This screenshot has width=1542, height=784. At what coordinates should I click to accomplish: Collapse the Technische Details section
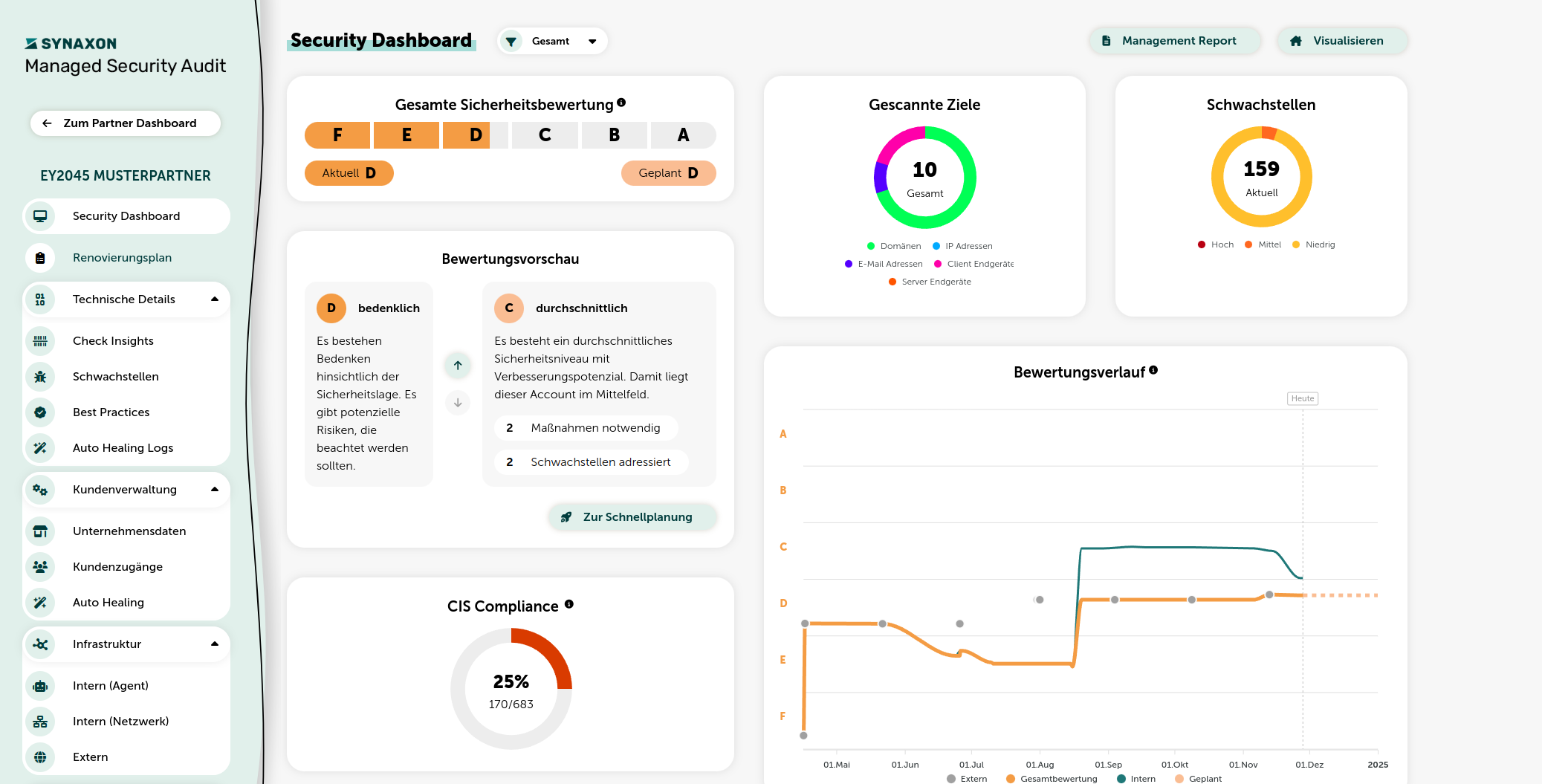pyautogui.click(x=215, y=299)
